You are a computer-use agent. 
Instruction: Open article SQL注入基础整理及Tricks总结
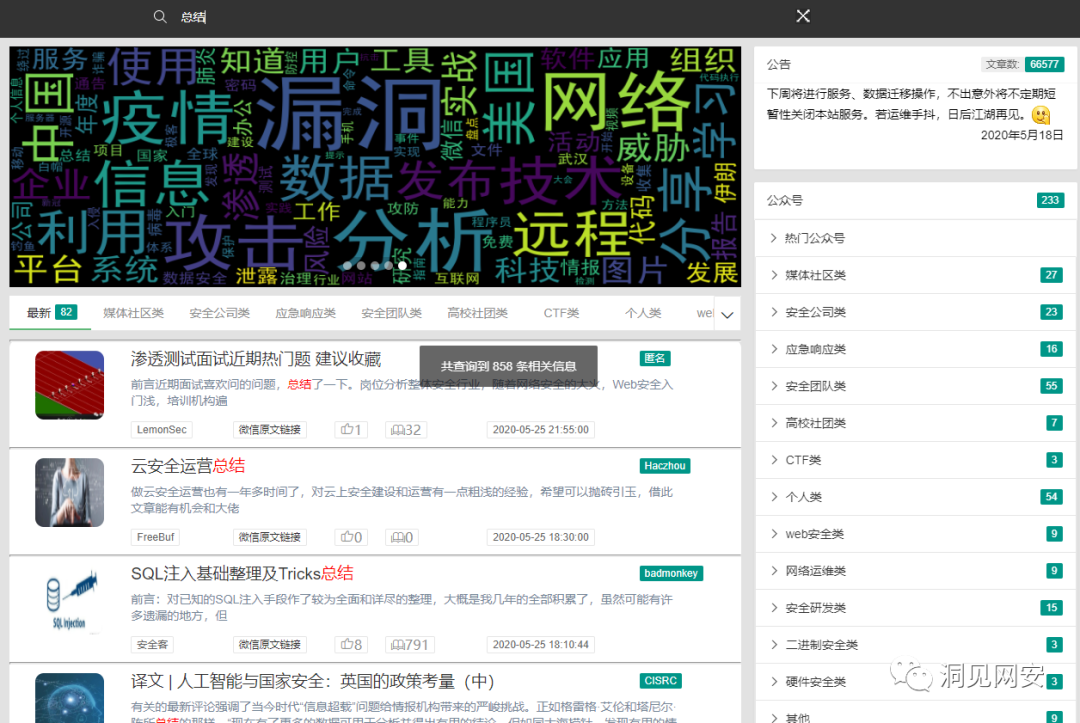click(242, 574)
